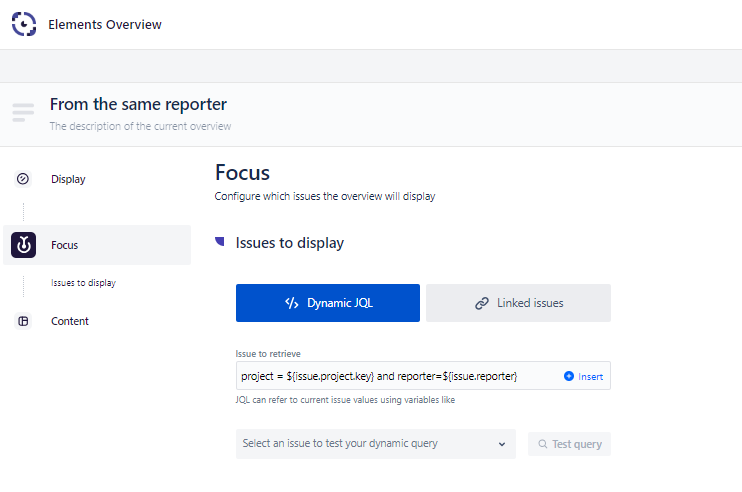Screen dimensions: 742x492
Task: Jump to 'Issues to display' sub-item in sidebar
Action: 83,283
